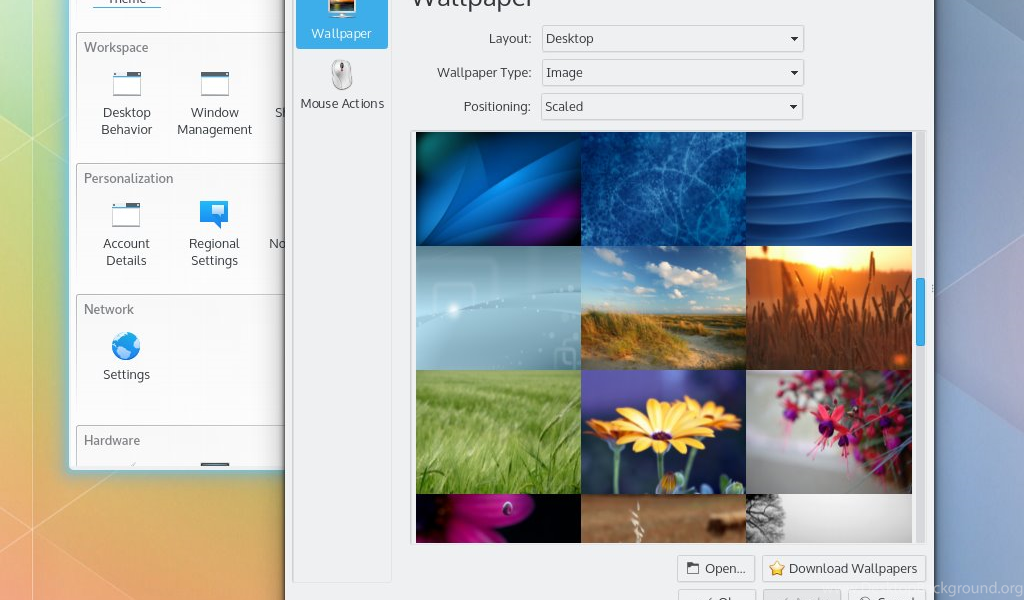
Task: Open the Wallpaper Type combo box
Action: tap(672, 73)
